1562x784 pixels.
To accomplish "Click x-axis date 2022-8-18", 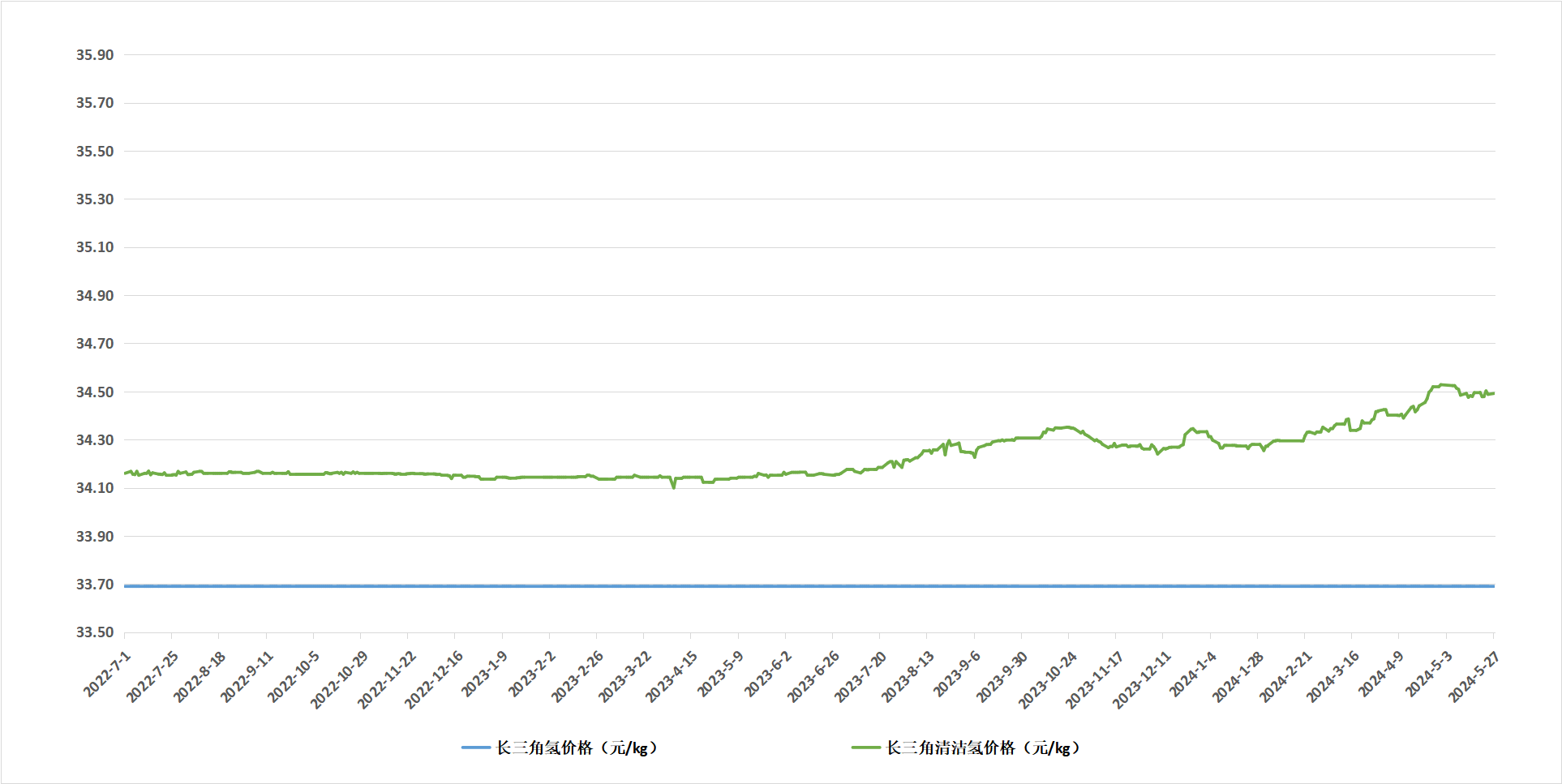I will click(x=199, y=676).
